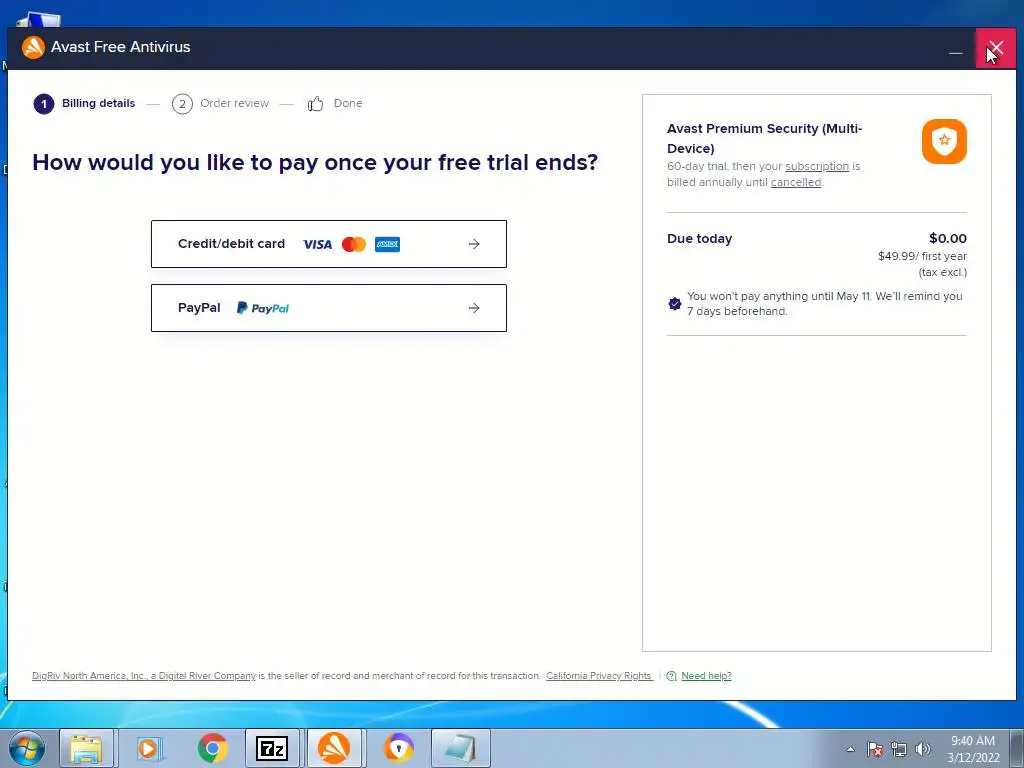
Task: Show hidden system tray icons
Action: coord(850,750)
